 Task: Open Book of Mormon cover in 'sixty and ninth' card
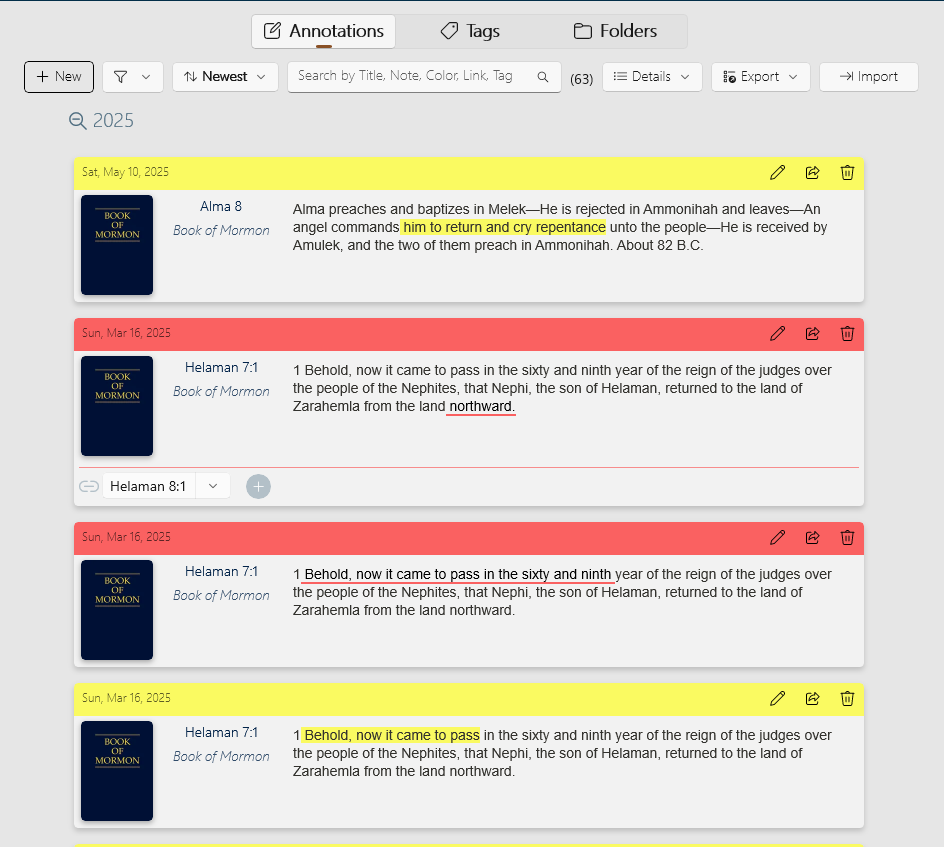117,610
